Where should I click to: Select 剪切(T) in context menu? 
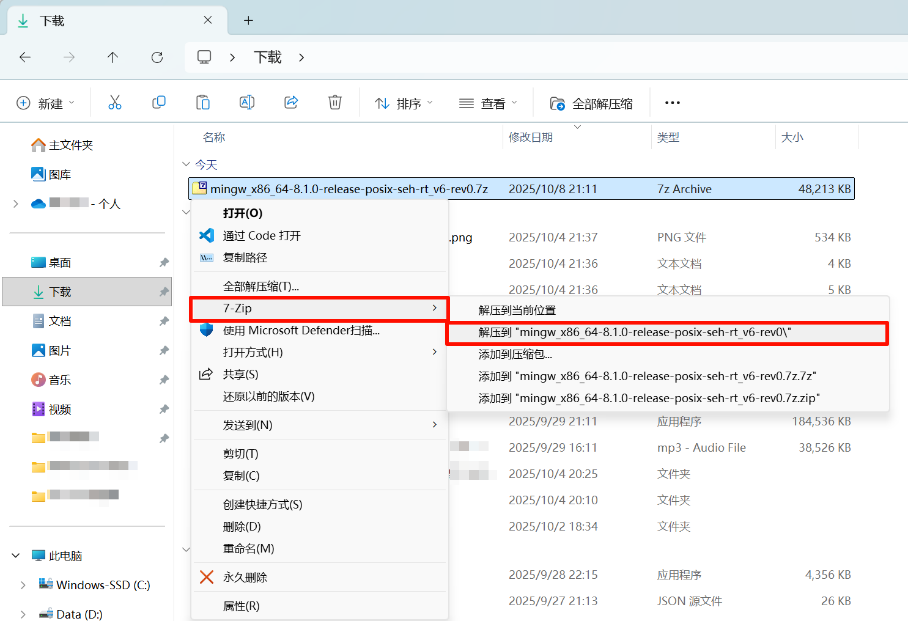pyautogui.click(x=320, y=454)
